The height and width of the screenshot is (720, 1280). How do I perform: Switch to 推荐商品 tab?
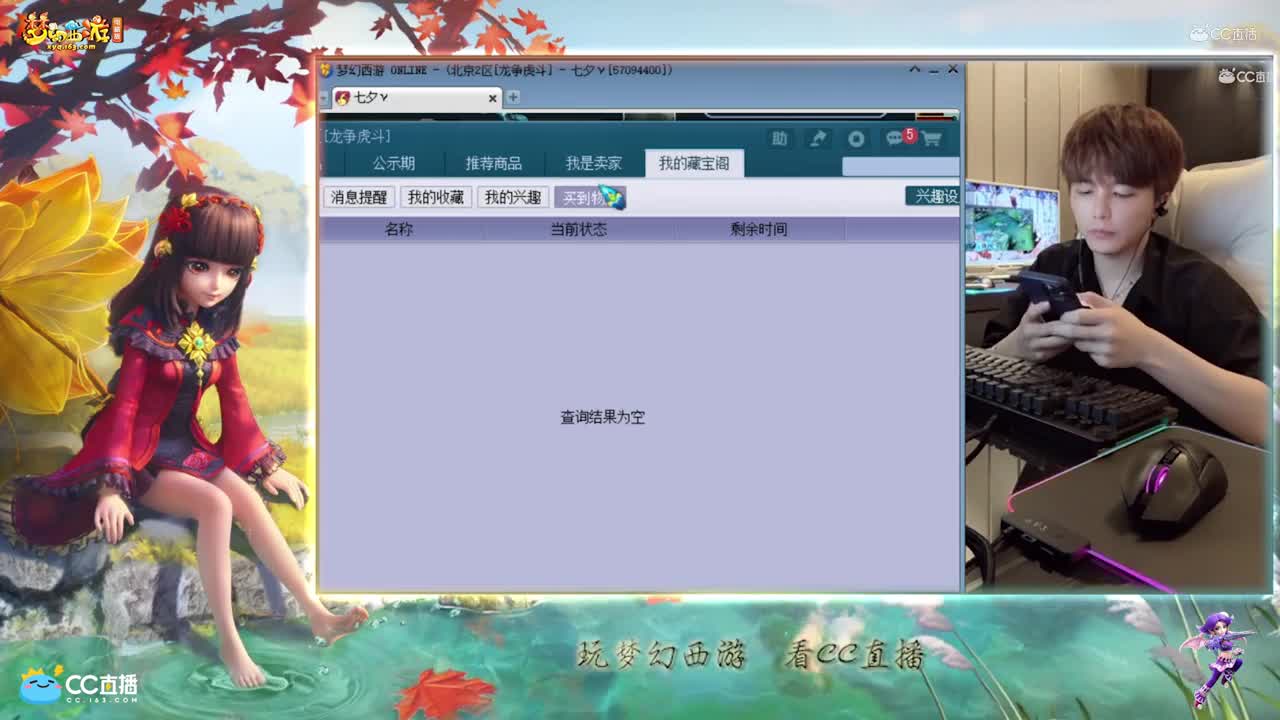coord(493,163)
